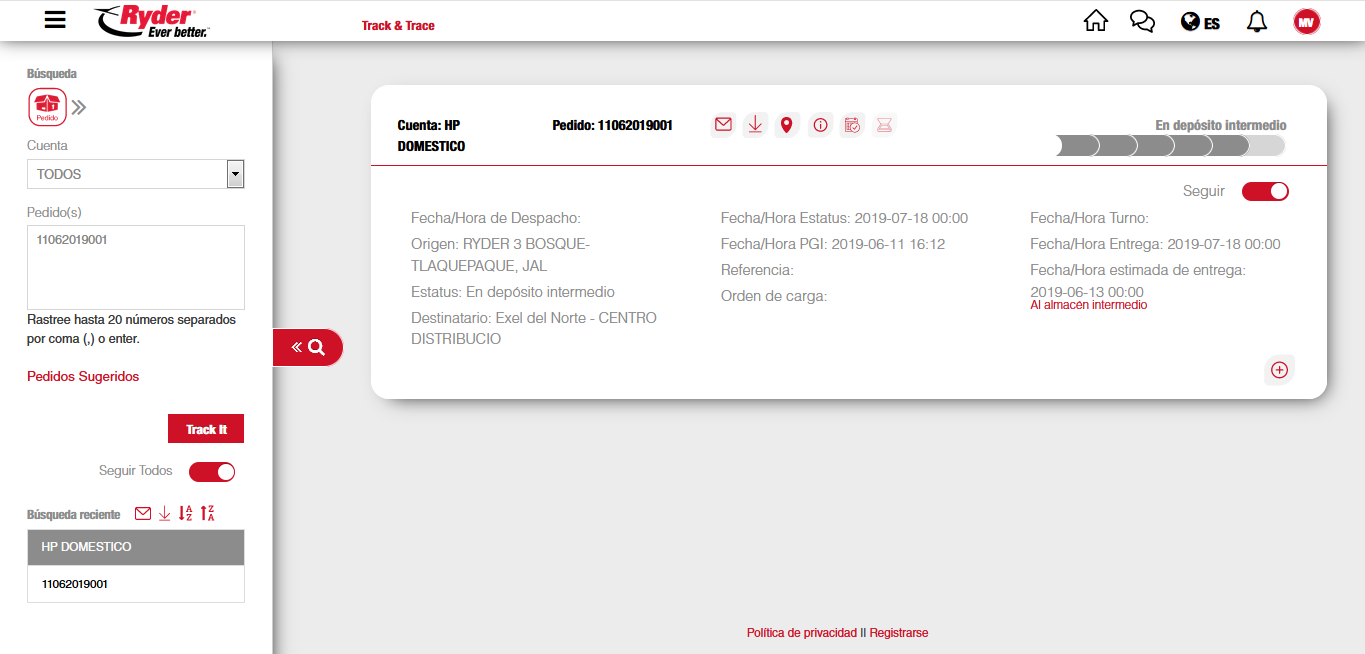The height and width of the screenshot is (654, 1365).
Task: Click the info icon for the order
Action: pyautogui.click(x=820, y=125)
